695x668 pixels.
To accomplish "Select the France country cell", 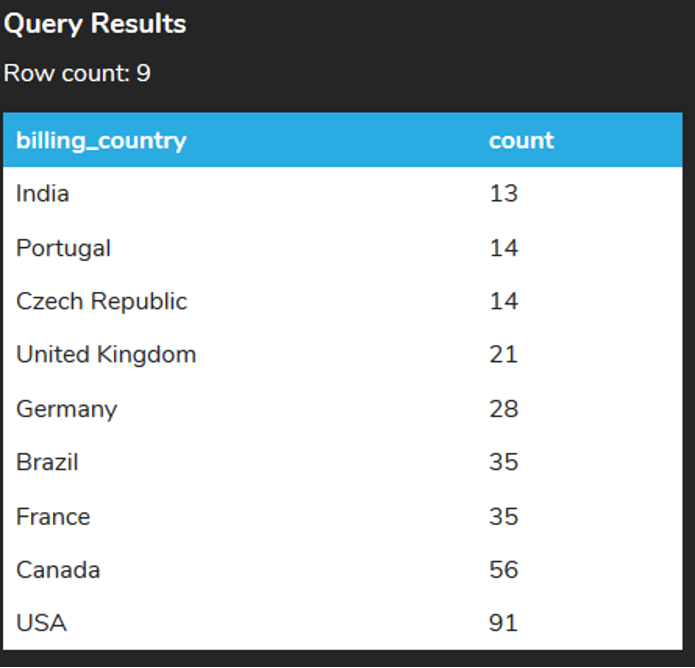I will pos(53,516).
